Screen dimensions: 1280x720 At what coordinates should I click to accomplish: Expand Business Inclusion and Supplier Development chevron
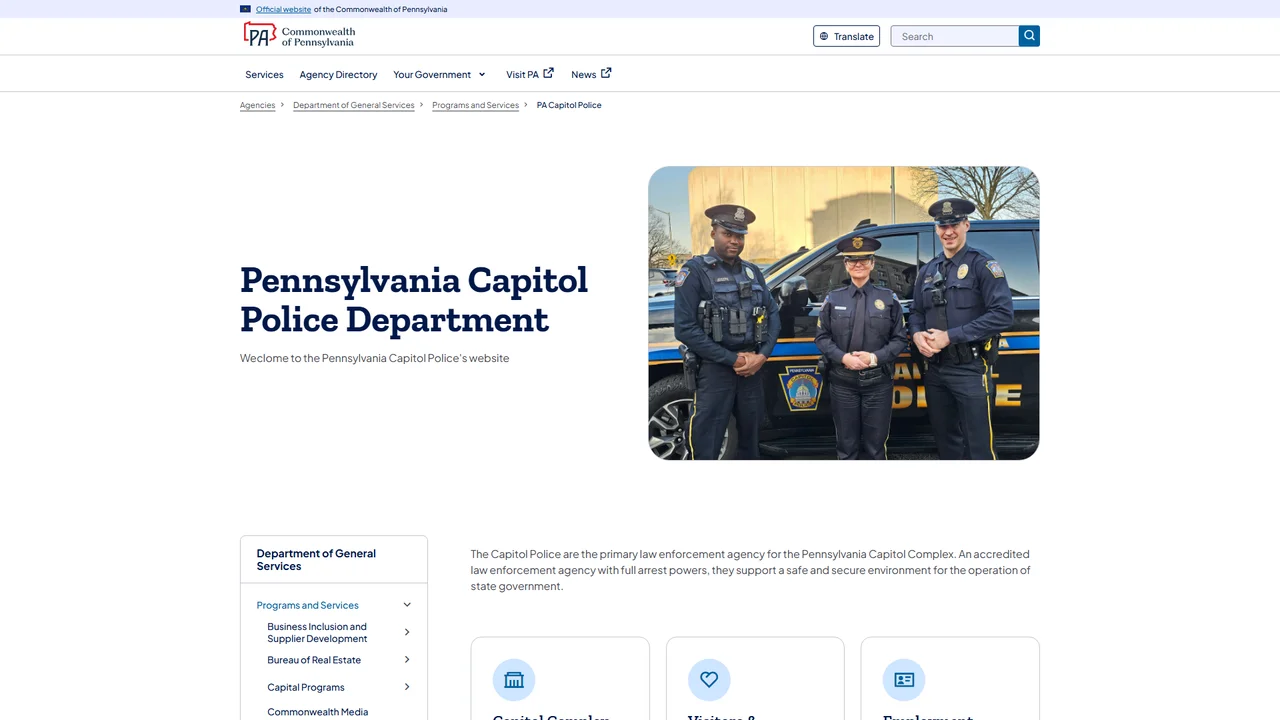coord(407,632)
